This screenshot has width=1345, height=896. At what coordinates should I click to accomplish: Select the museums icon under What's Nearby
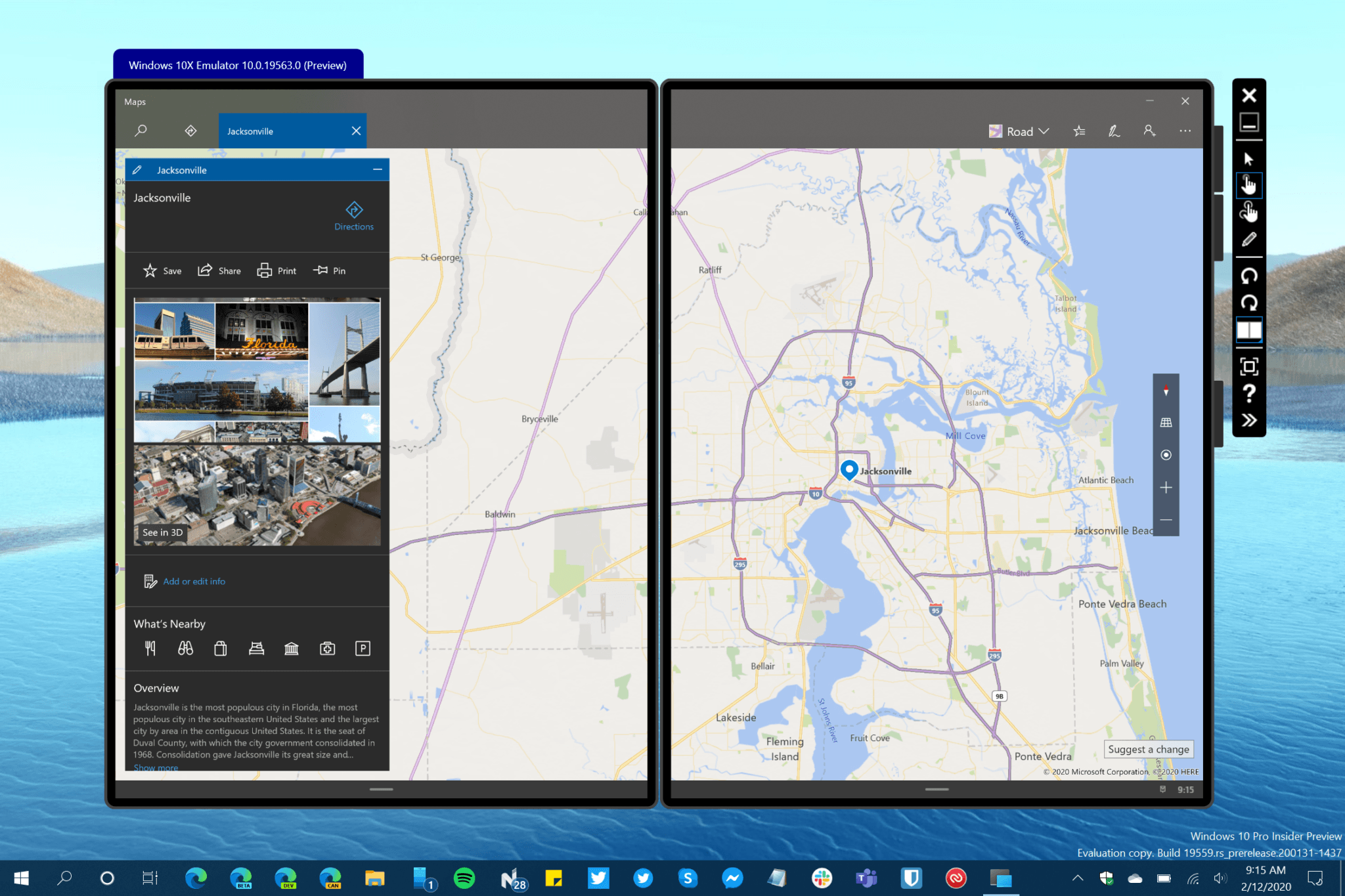291,649
